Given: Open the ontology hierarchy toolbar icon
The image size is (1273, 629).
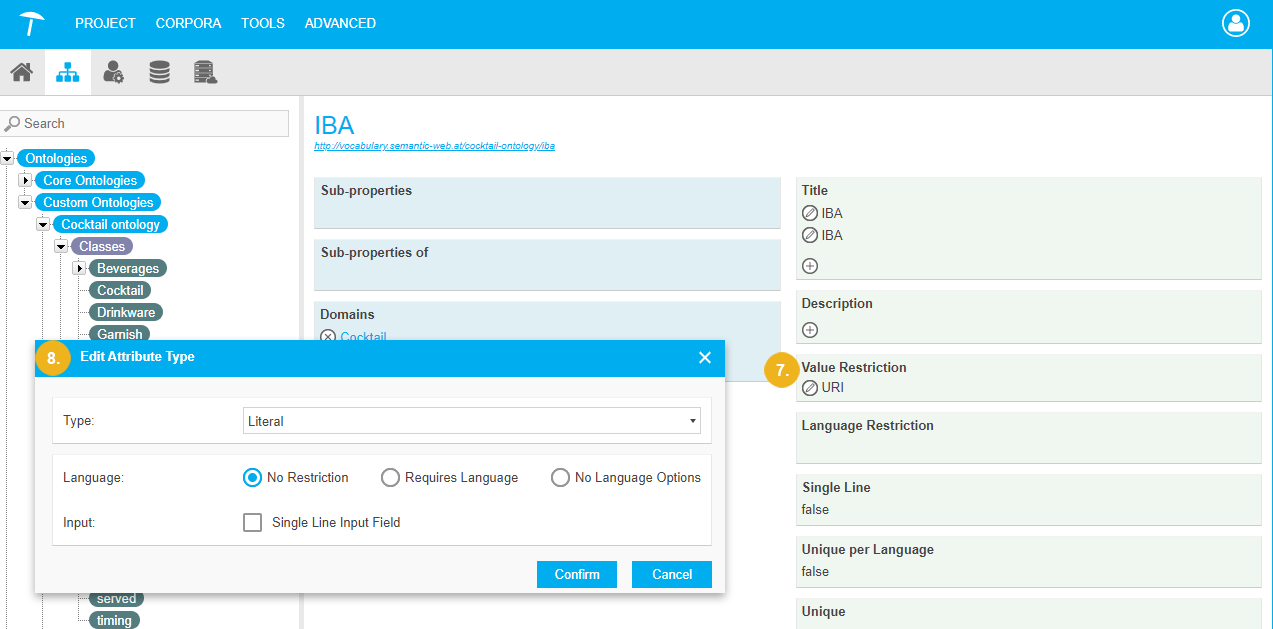Looking at the screenshot, I should pyautogui.click(x=68, y=72).
